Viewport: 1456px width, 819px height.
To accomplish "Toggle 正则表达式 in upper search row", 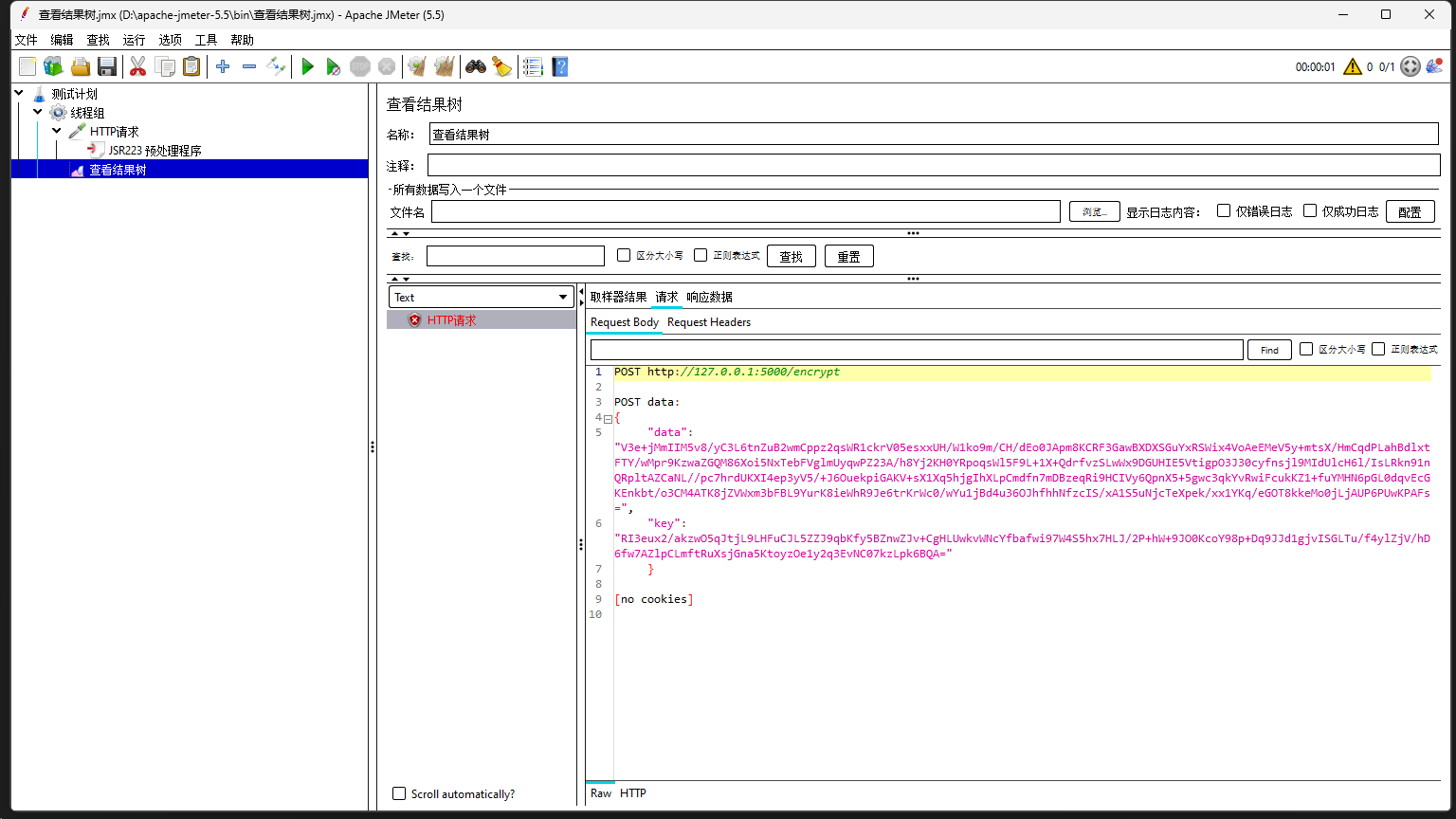I will point(701,255).
